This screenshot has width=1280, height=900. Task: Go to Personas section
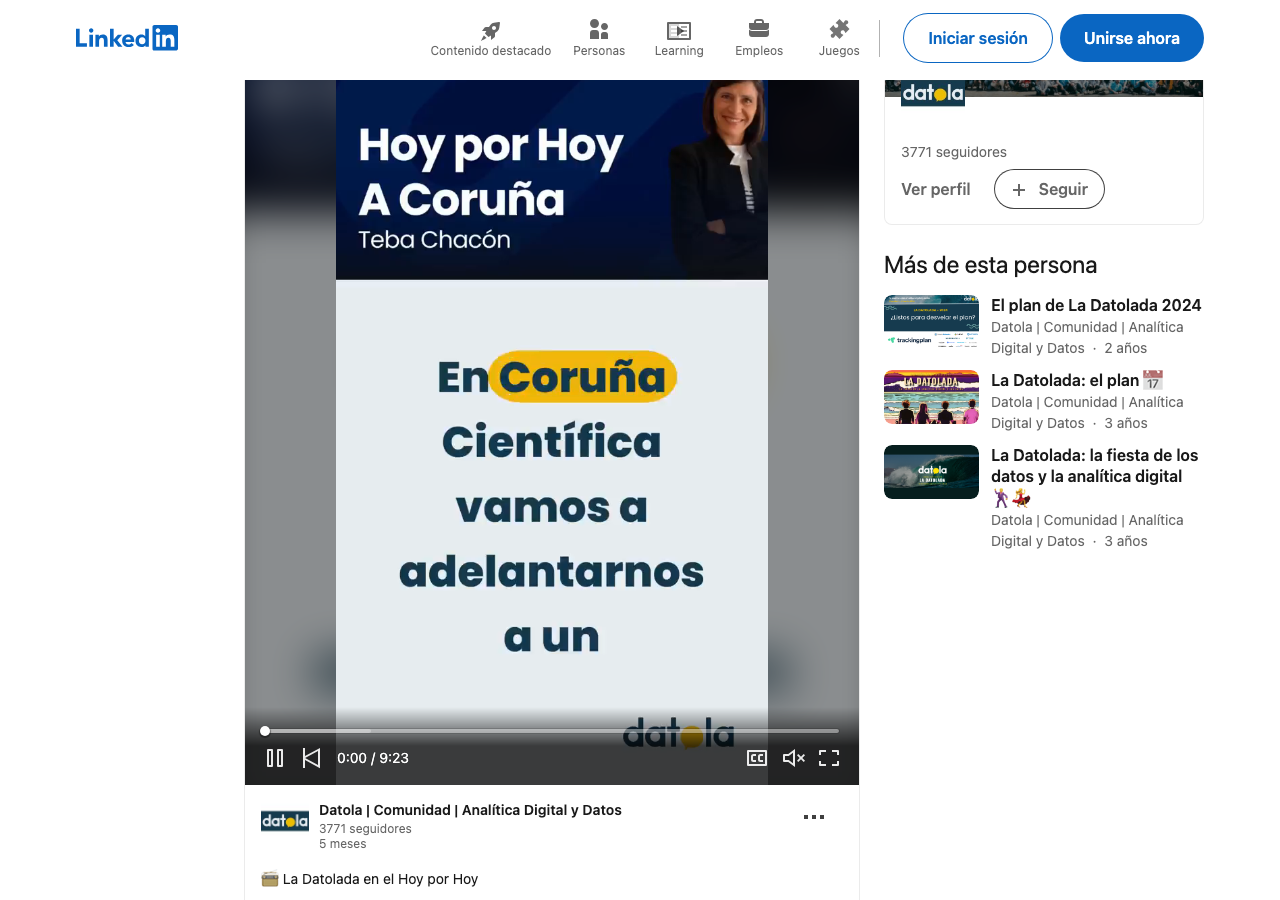[599, 39]
